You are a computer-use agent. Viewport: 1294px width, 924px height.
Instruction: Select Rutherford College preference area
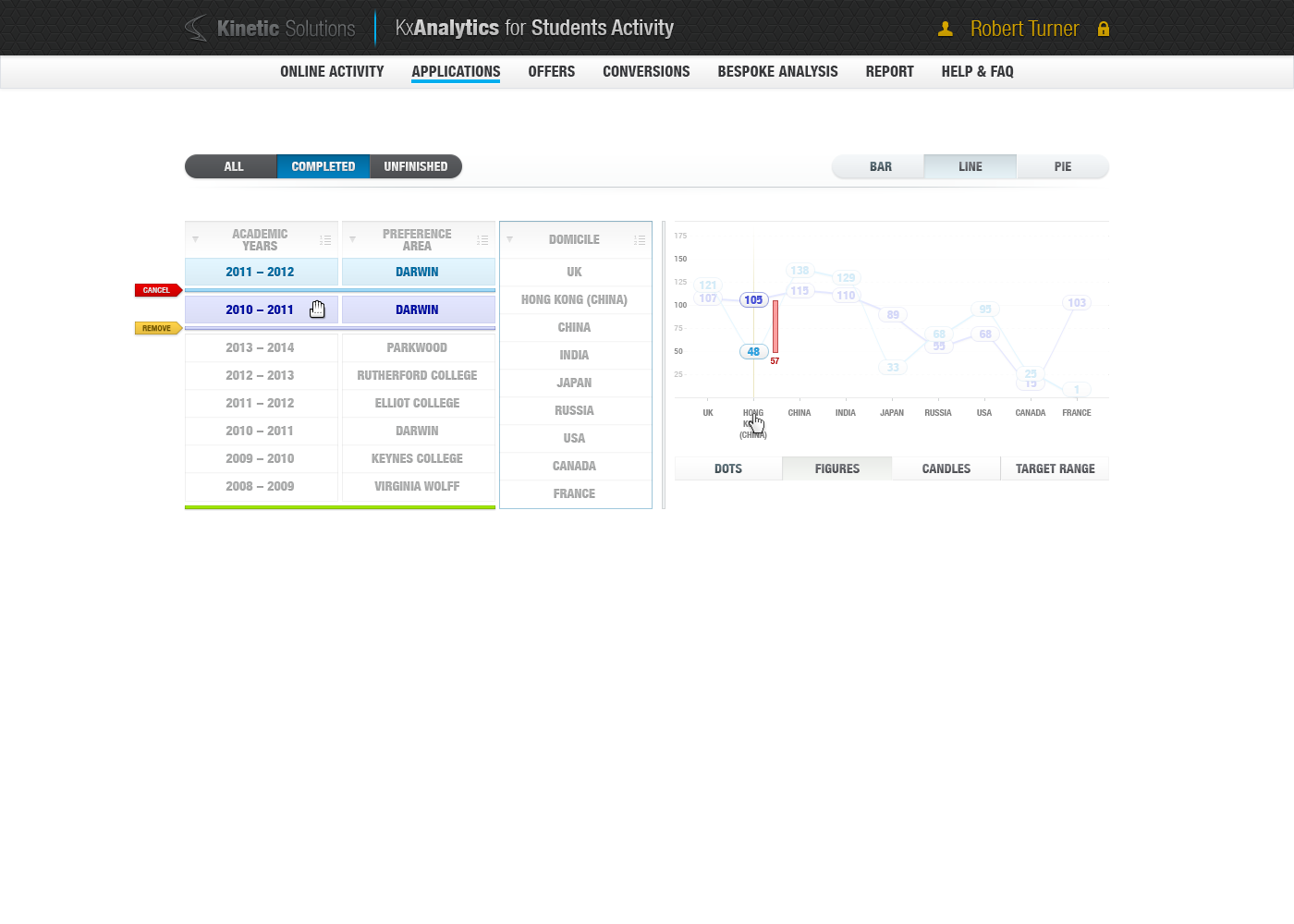pos(417,375)
